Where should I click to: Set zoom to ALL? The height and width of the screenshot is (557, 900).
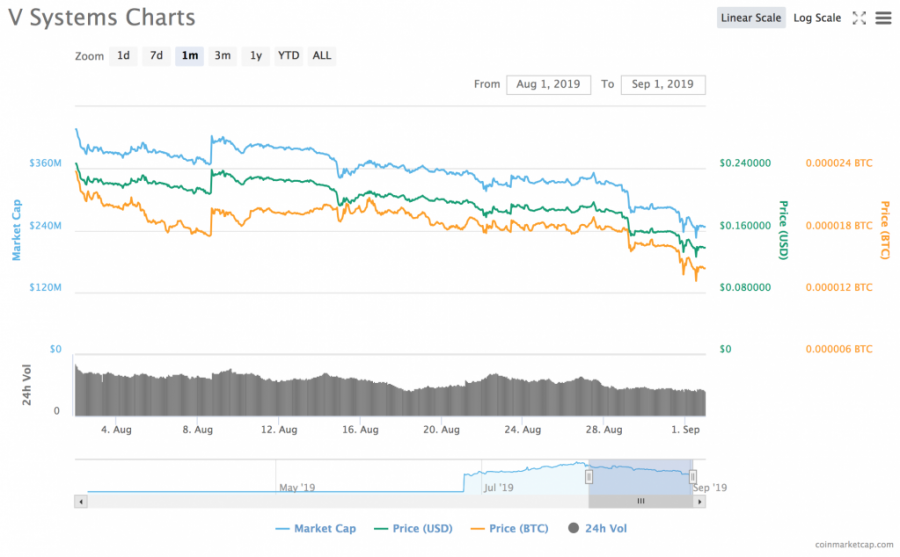321,56
